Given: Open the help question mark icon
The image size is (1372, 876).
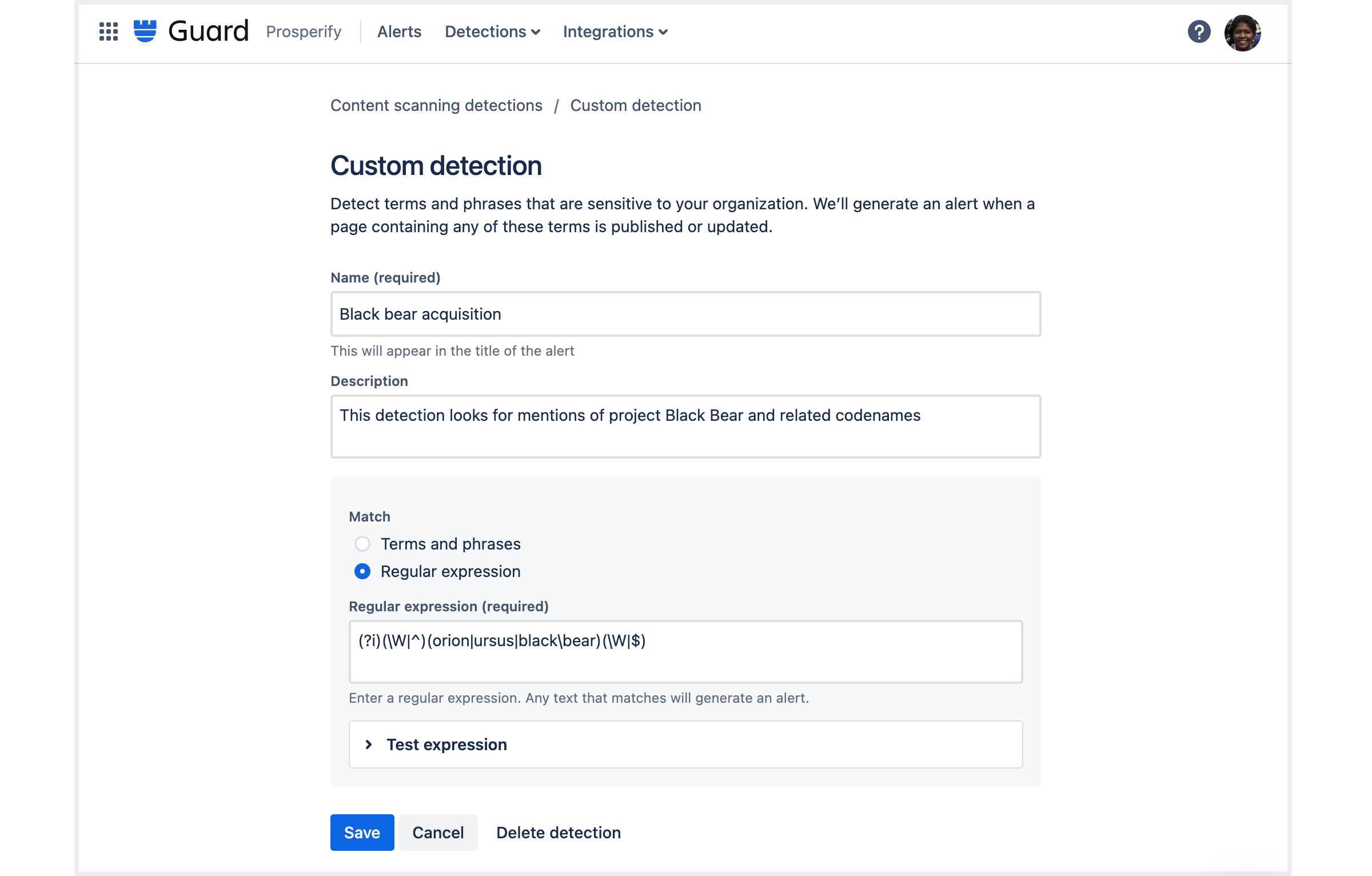Looking at the screenshot, I should (1199, 31).
